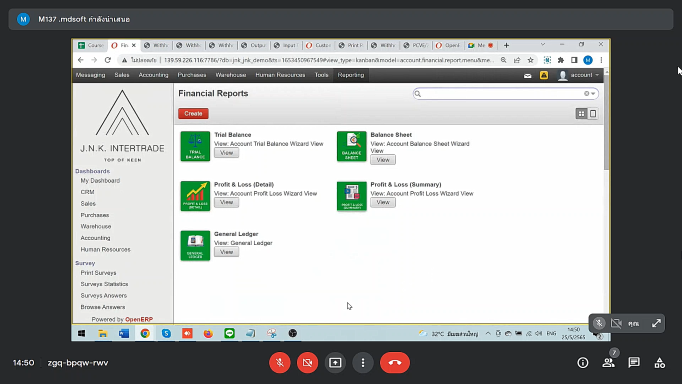
Task: Click View under Balance Sheet
Action: pos(383,160)
